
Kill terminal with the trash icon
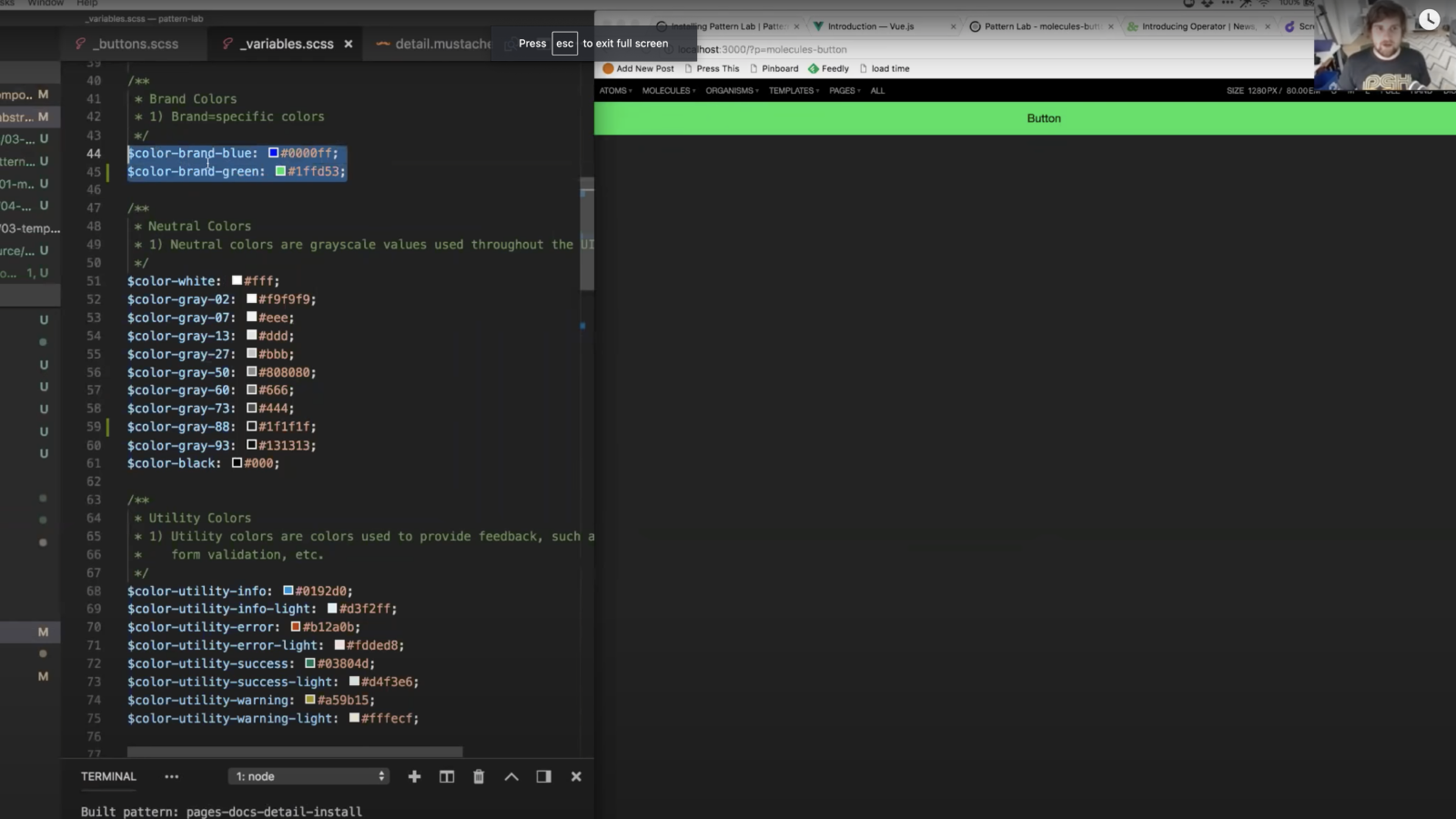479,776
